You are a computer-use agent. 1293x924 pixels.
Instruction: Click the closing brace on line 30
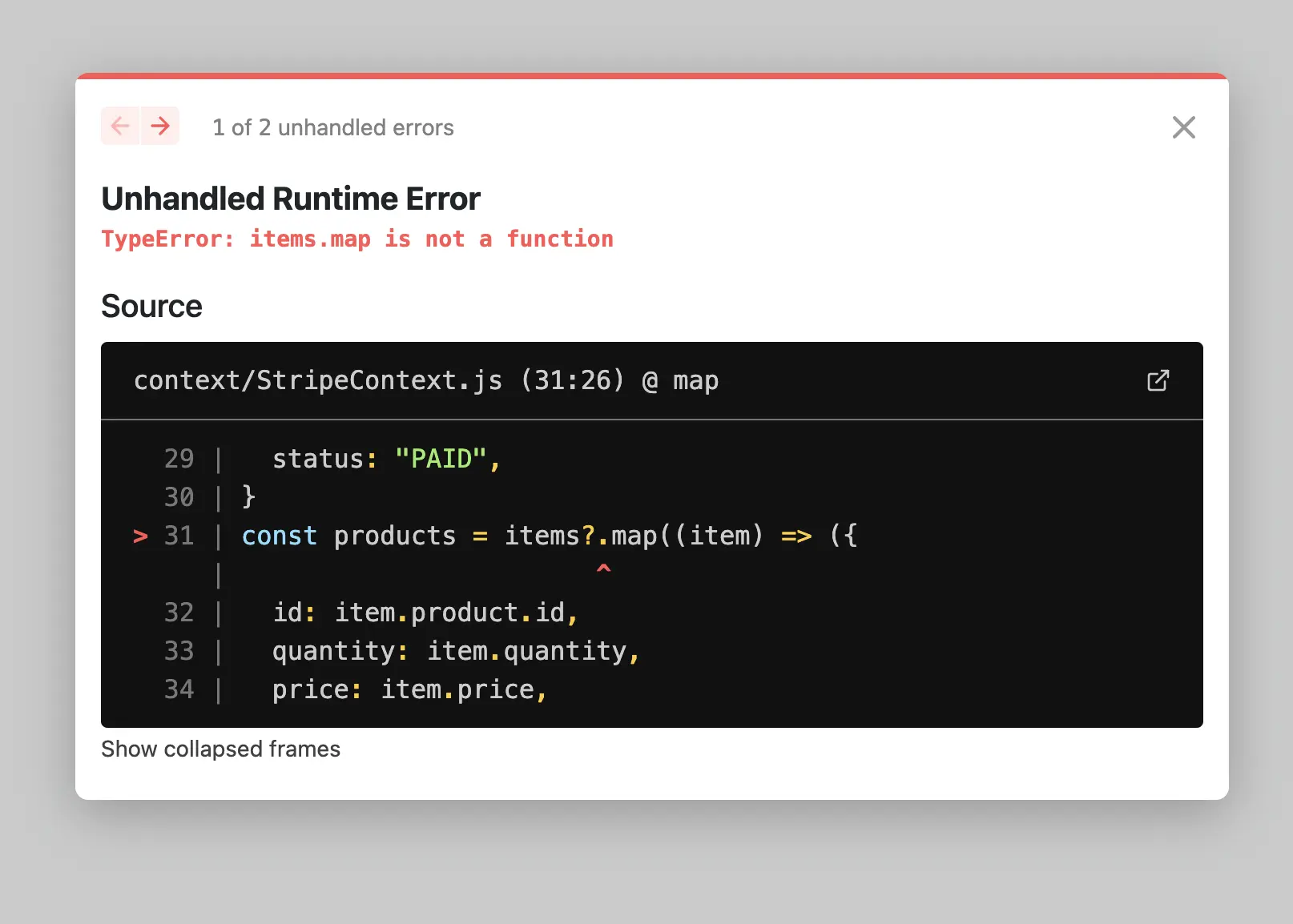point(248,496)
